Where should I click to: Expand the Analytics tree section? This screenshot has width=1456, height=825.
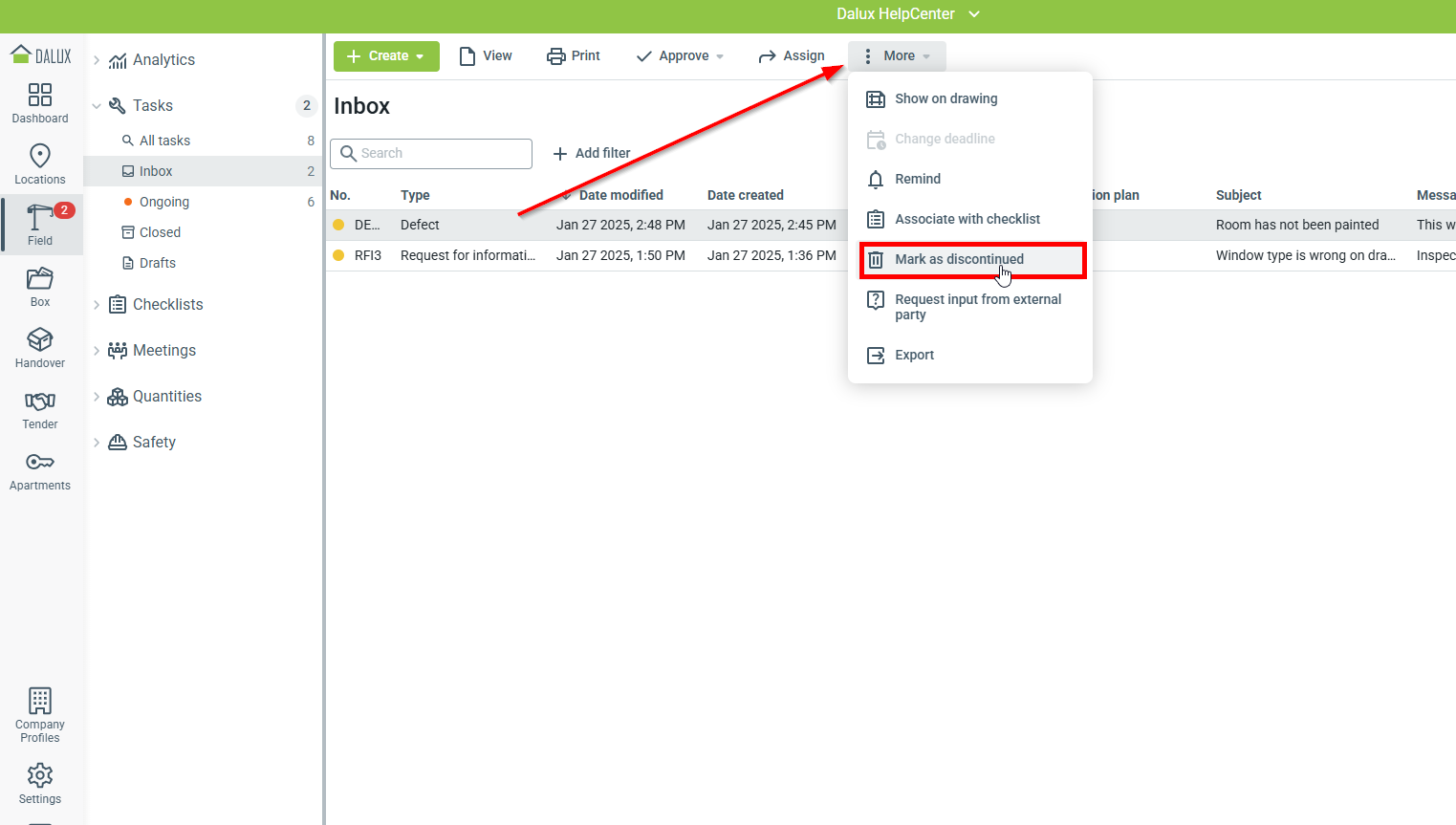pyautogui.click(x=97, y=60)
